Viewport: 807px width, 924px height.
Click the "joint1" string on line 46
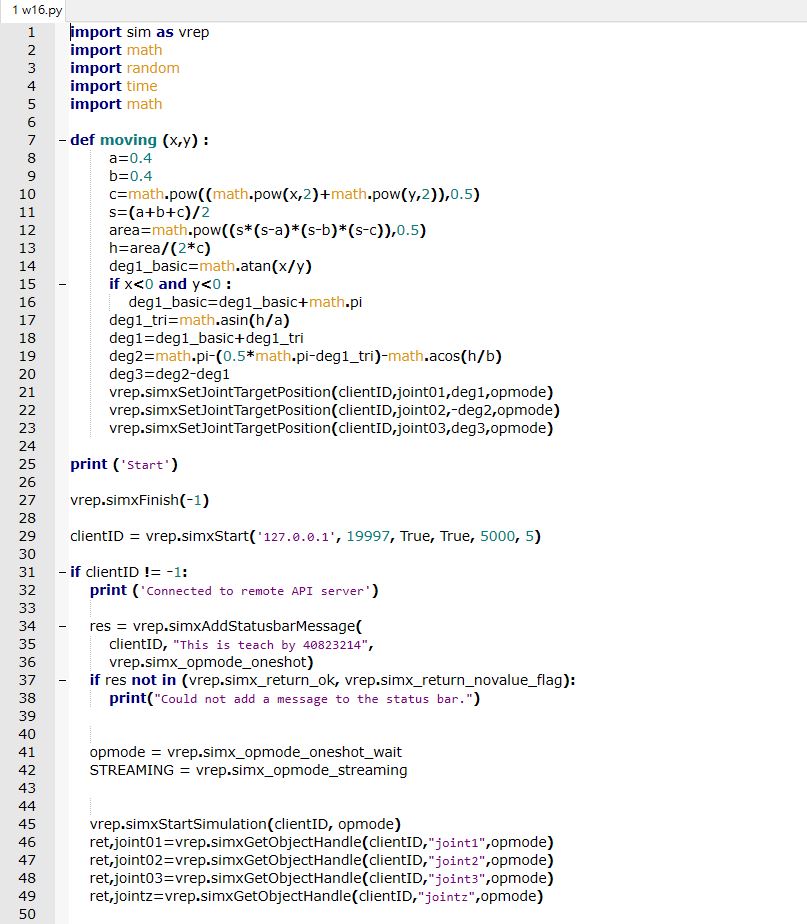[x=457, y=843]
